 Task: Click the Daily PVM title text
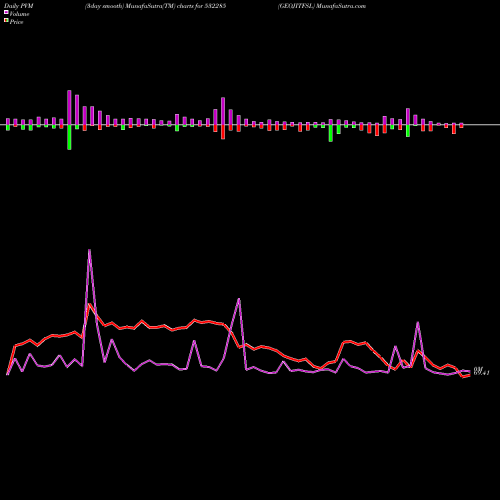(19, 6)
